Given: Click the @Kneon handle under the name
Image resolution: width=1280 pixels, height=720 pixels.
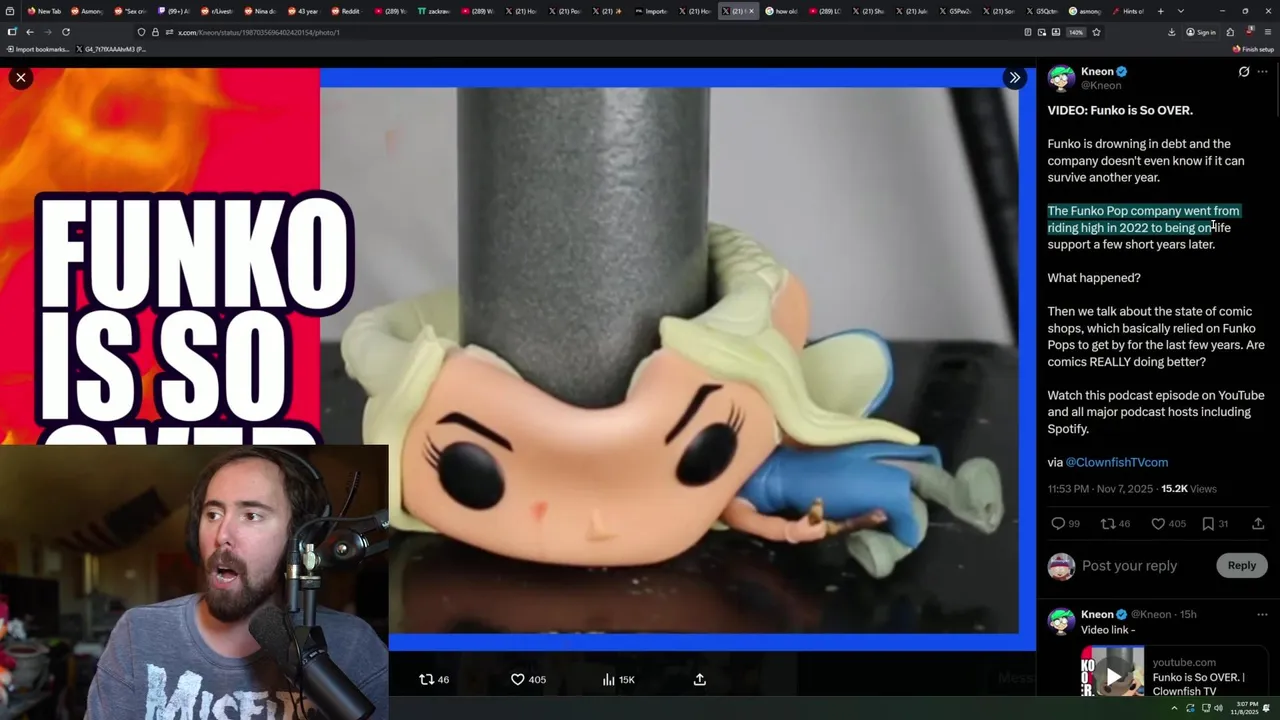Looking at the screenshot, I should tap(1101, 86).
